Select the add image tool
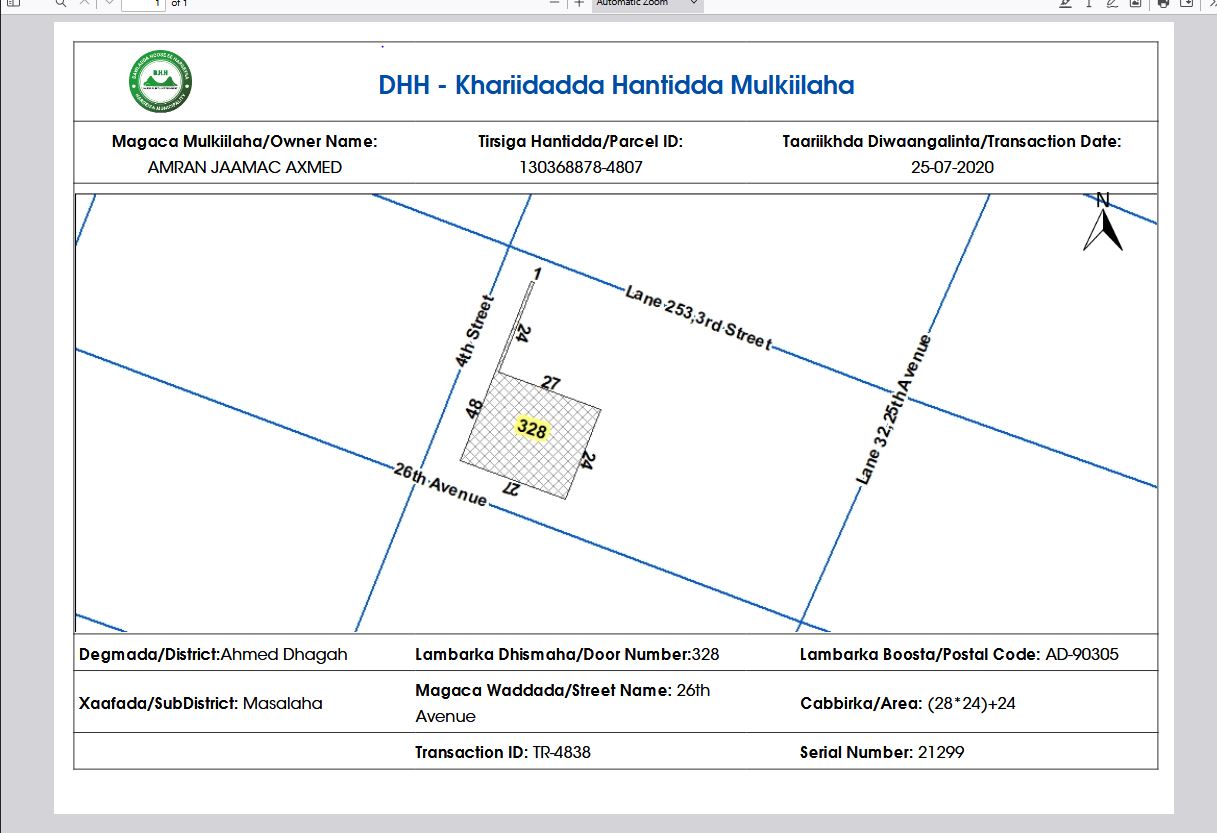The image size is (1217, 833). pyautogui.click(x=1136, y=3)
